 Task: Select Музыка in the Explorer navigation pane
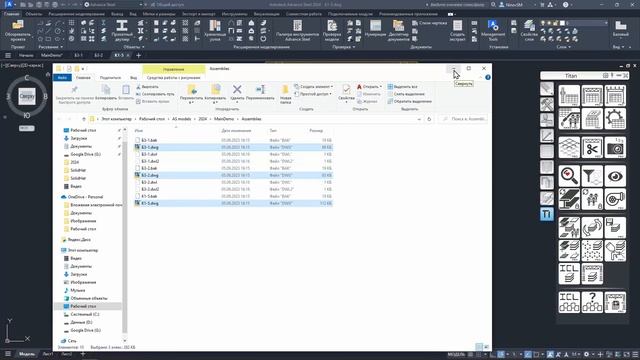click(x=78, y=290)
